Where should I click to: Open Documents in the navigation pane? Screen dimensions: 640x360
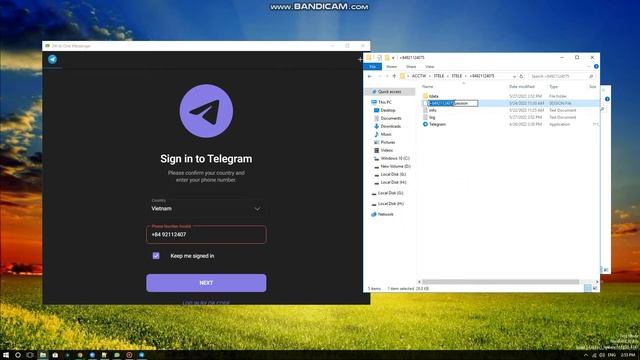[391, 118]
